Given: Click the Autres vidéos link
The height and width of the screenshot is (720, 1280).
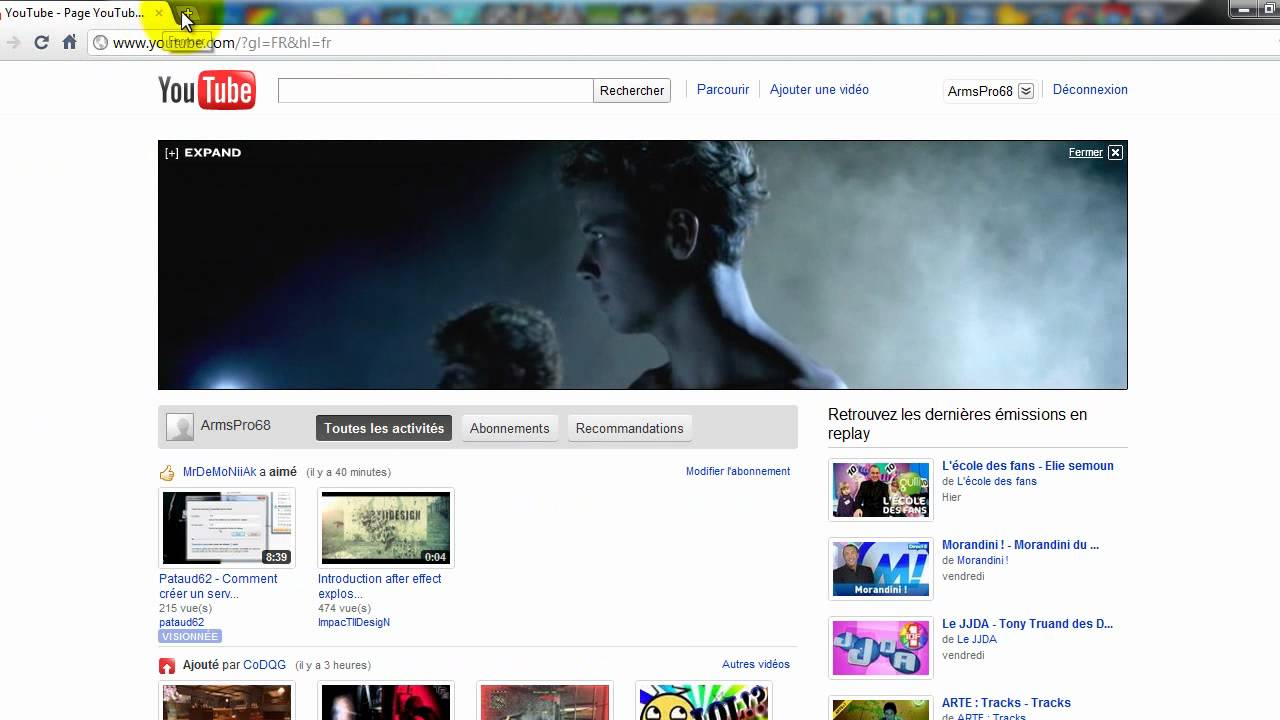Looking at the screenshot, I should pos(756,664).
